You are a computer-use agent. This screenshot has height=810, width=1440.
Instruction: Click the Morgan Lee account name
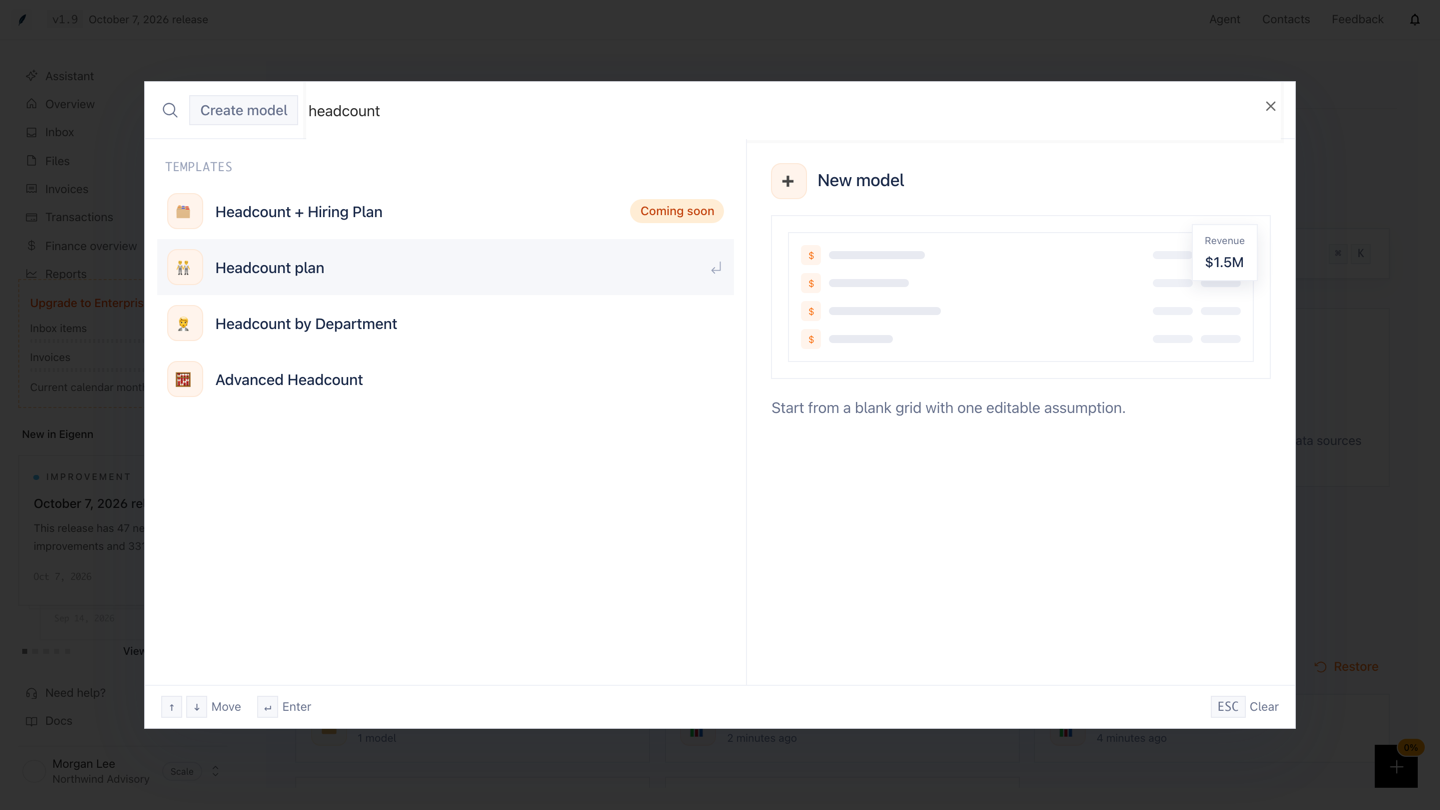(x=84, y=764)
